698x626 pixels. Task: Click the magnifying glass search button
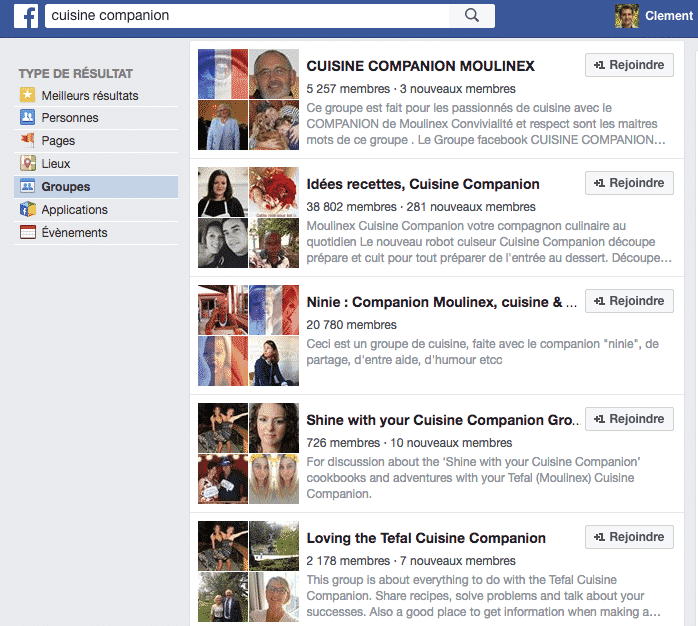[x=472, y=16]
